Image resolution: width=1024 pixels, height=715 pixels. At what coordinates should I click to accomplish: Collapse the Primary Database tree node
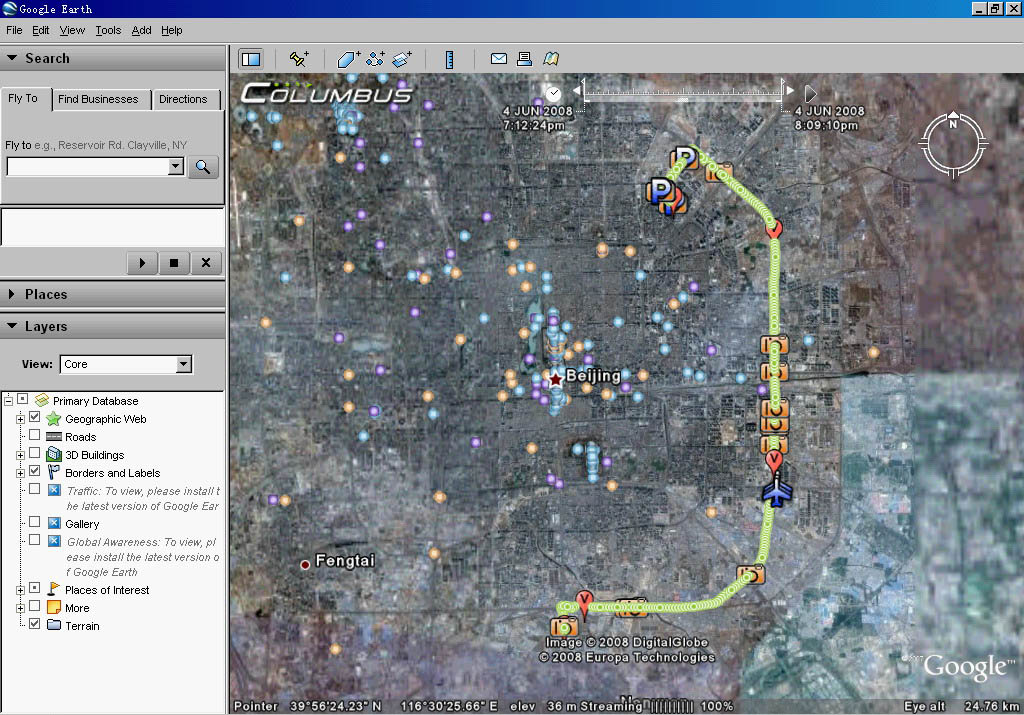point(8,400)
